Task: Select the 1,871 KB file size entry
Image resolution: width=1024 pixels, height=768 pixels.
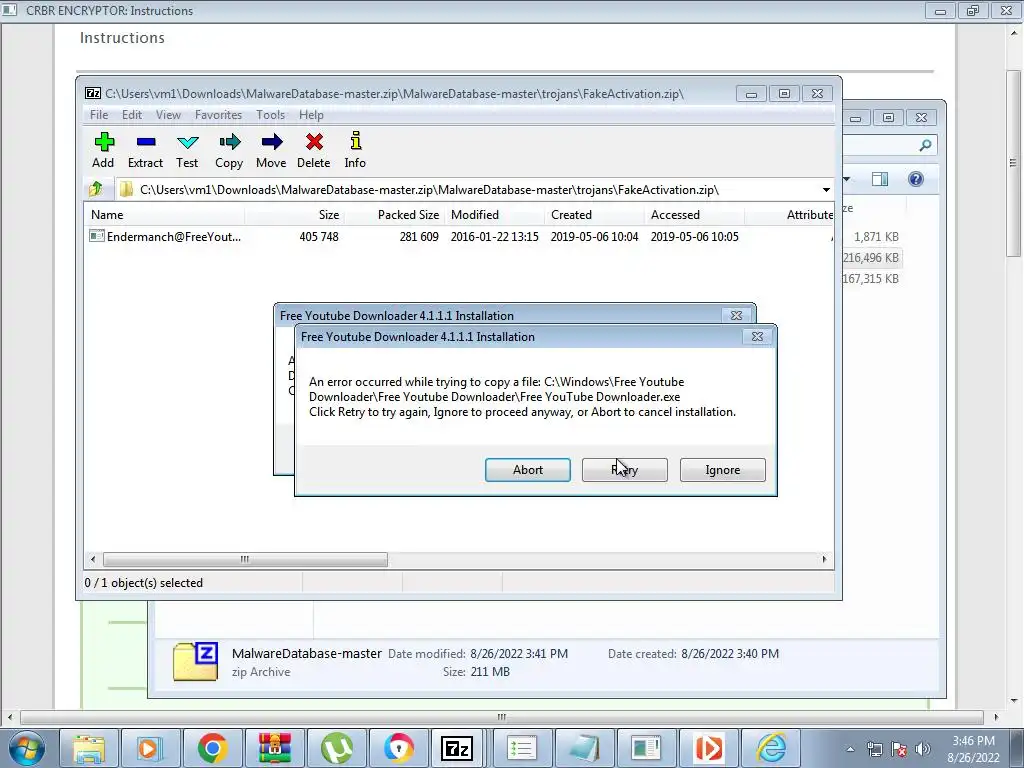Action: tap(876, 237)
